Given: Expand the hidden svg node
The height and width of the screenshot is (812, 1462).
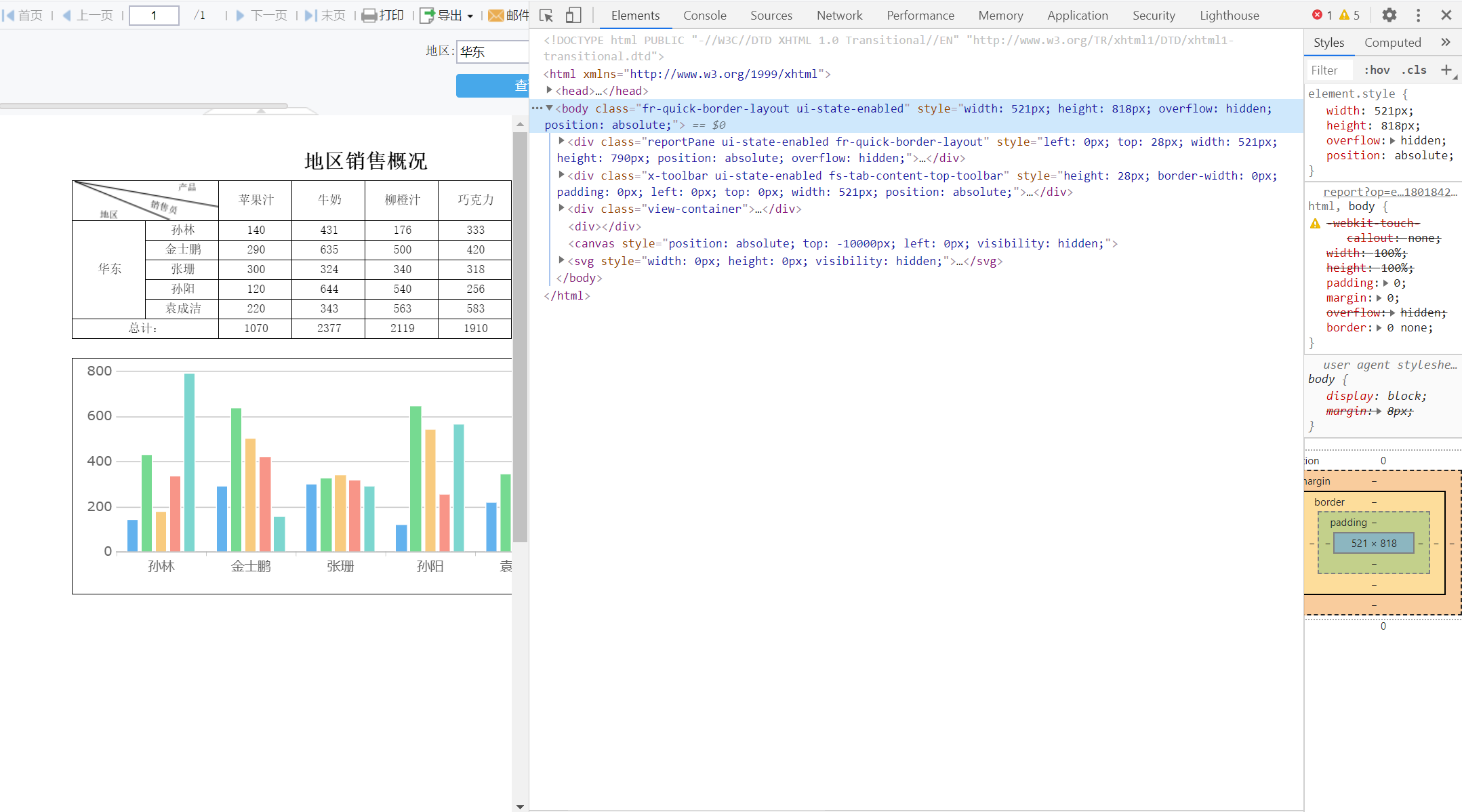Looking at the screenshot, I should 561,260.
